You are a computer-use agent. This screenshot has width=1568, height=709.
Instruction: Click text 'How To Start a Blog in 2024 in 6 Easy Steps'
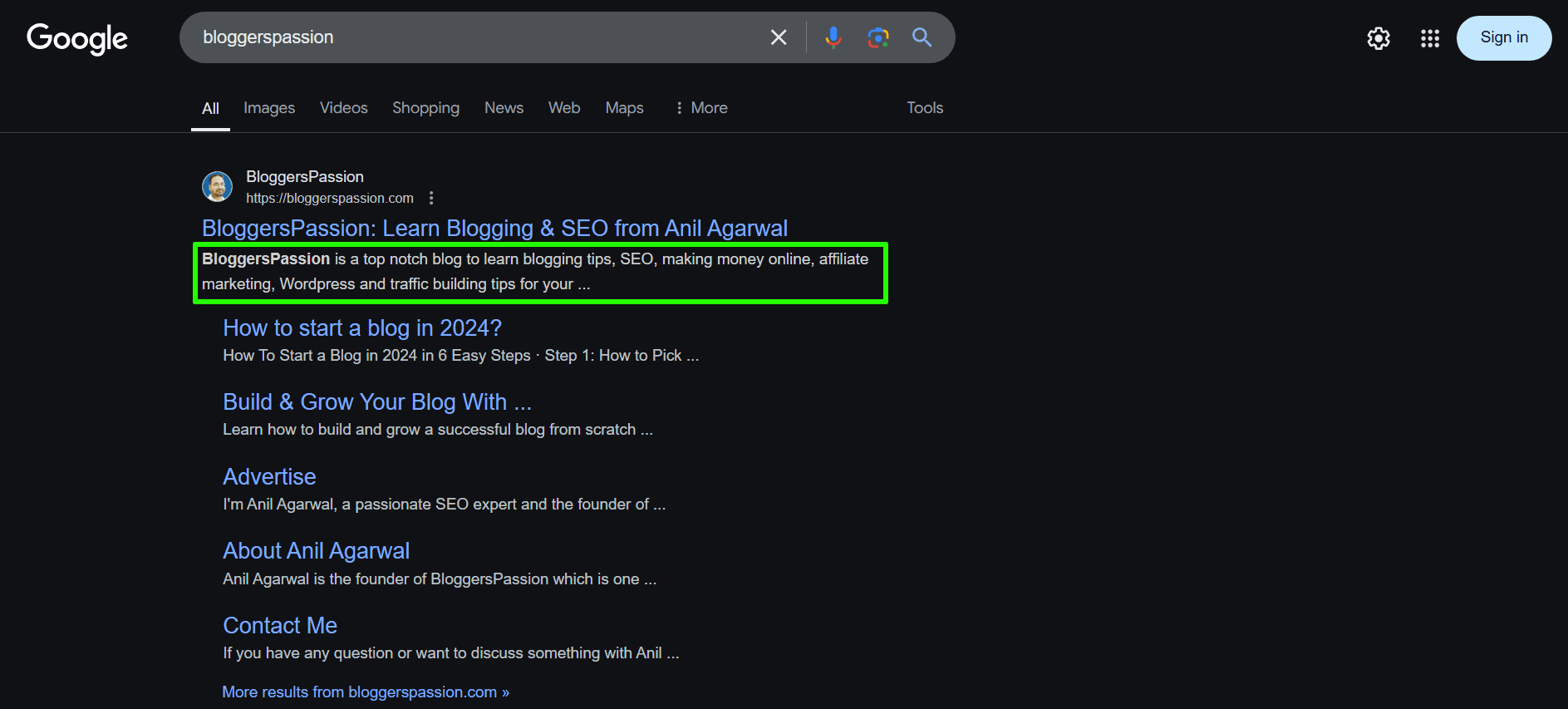376,356
